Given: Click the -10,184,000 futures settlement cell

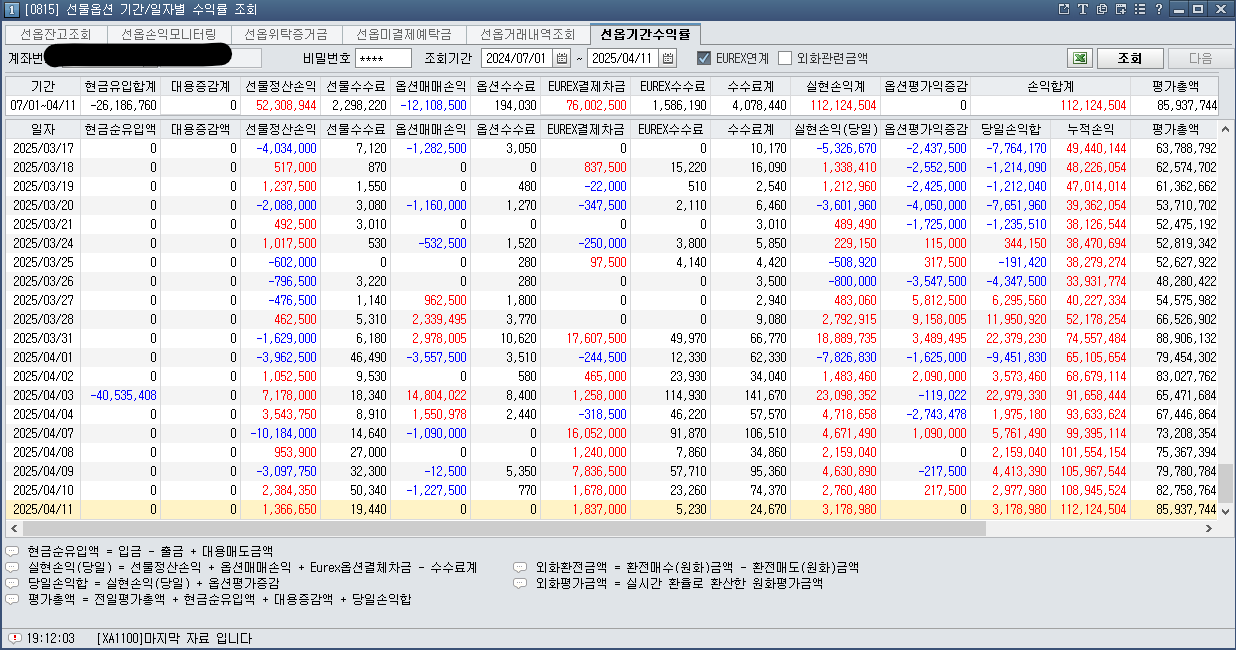Looking at the screenshot, I should pyautogui.click(x=280, y=433).
